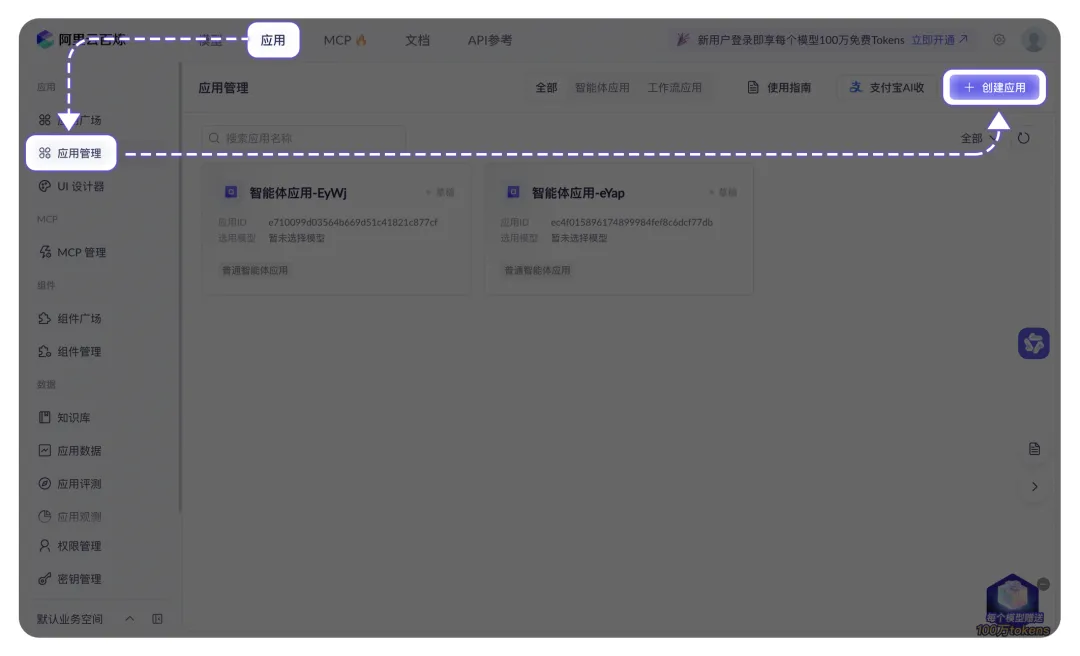The image size is (1080, 656).
Task: Expand the right-edge side panel arrow
Action: (x=1034, y=488)
